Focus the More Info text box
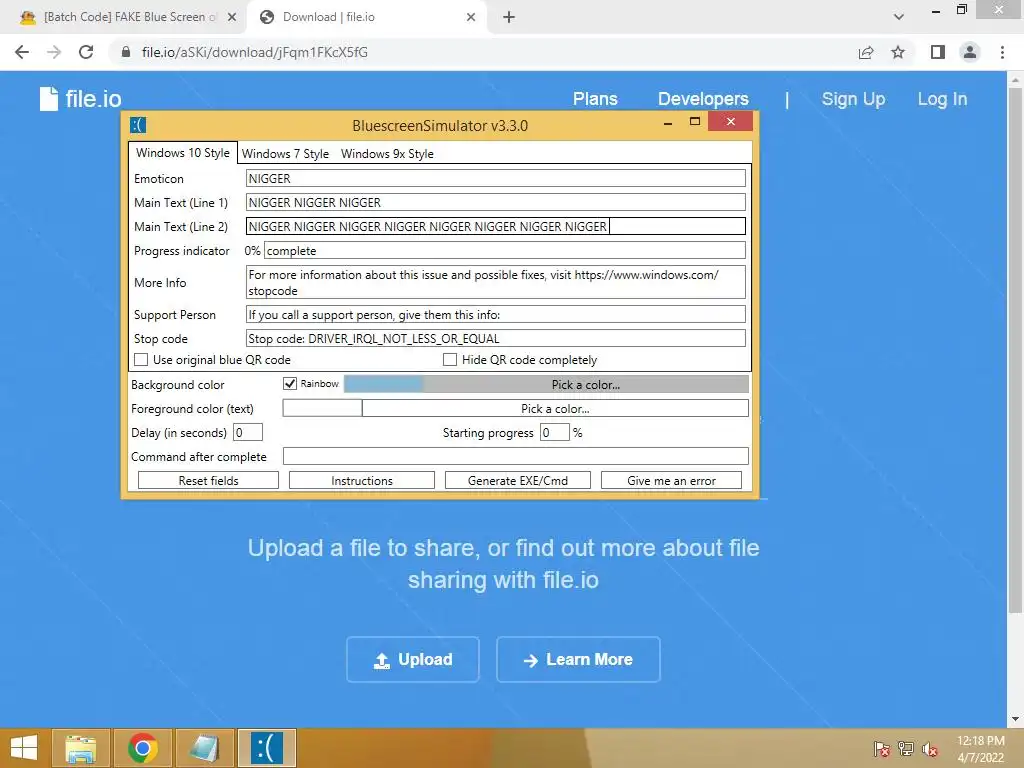Viewport: 1024px width, 768px height. pos(496,282)
